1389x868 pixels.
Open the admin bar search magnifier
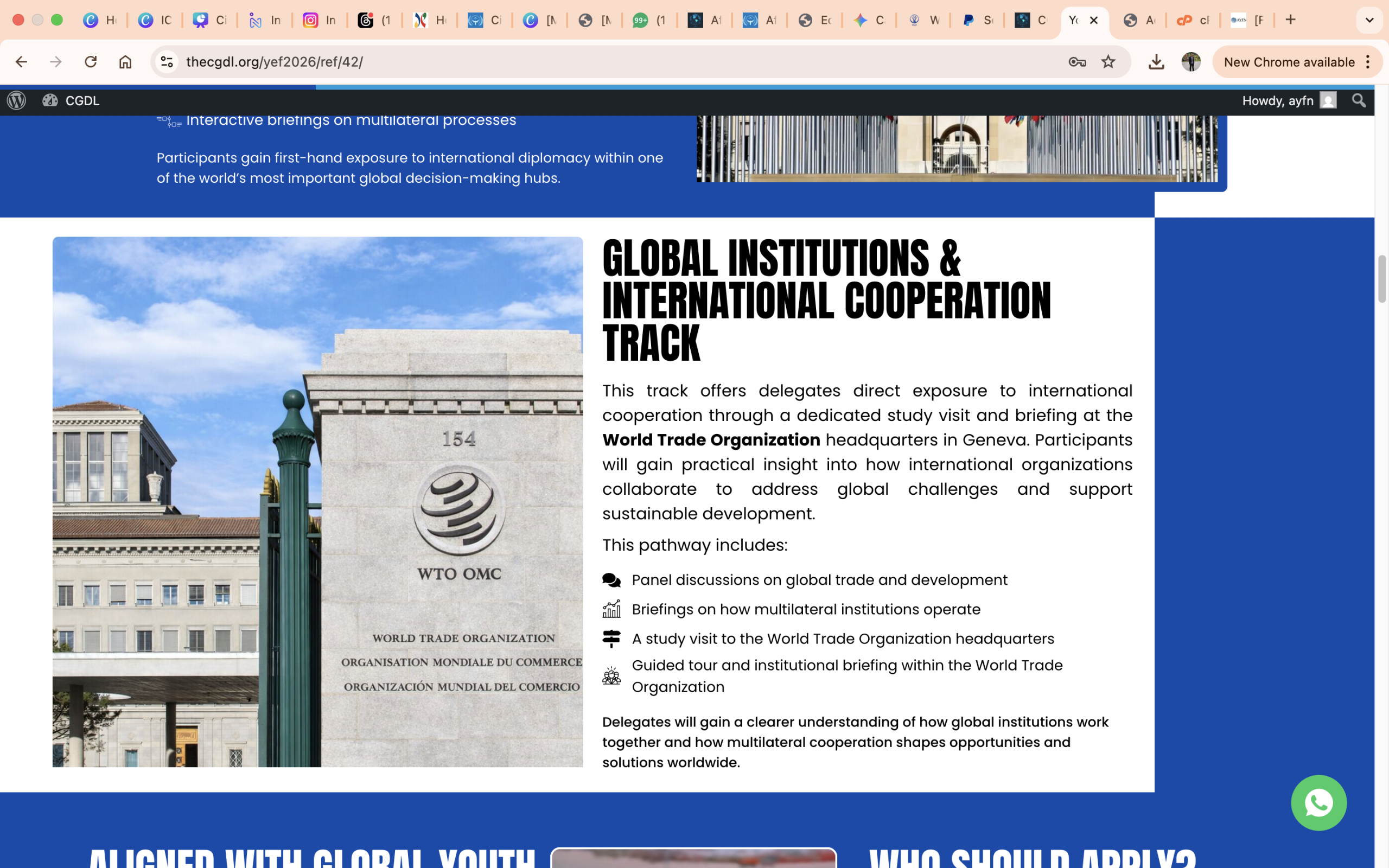1358,100
